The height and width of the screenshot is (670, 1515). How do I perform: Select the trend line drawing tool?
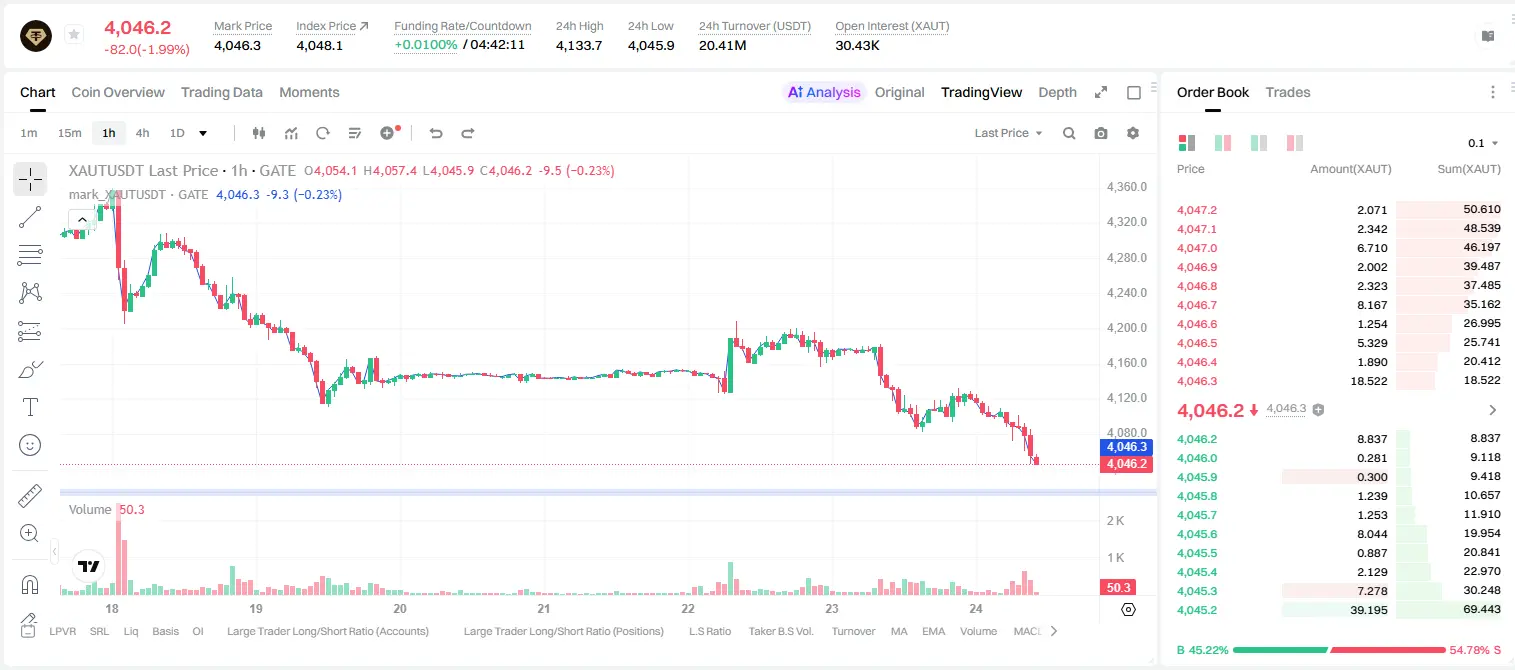(x=30, y=217)
